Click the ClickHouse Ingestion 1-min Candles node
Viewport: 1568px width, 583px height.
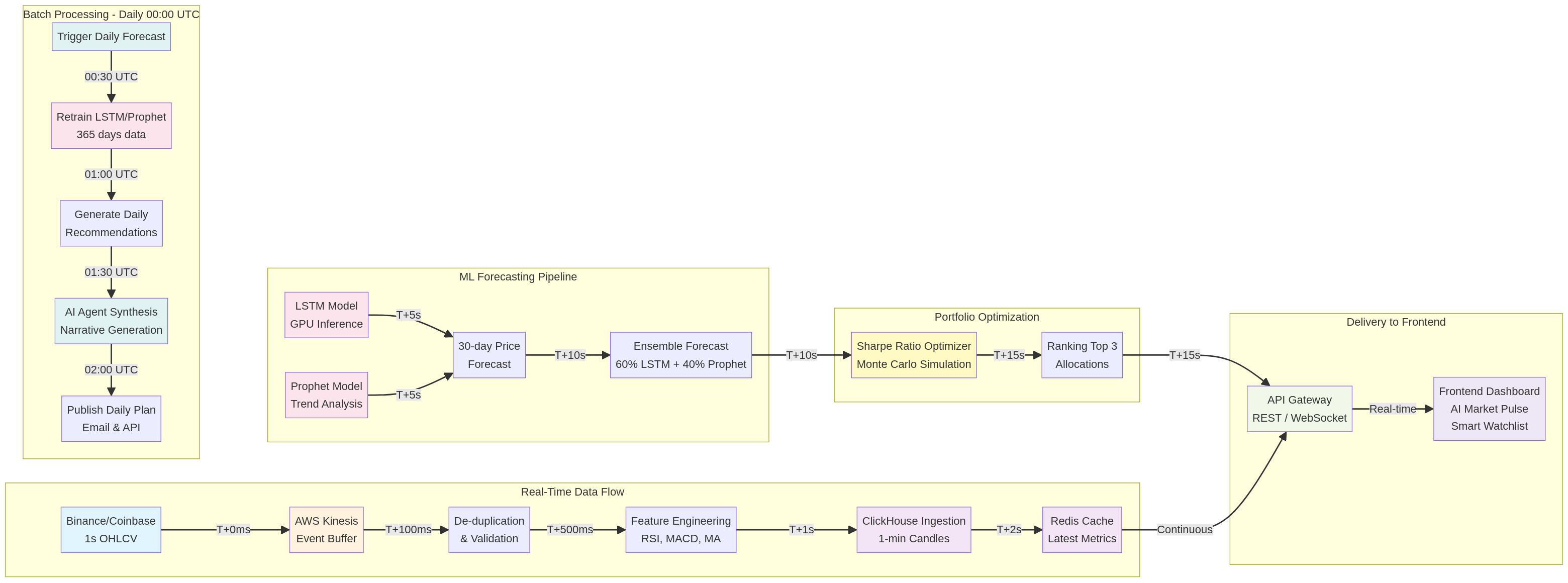point(914,529)
